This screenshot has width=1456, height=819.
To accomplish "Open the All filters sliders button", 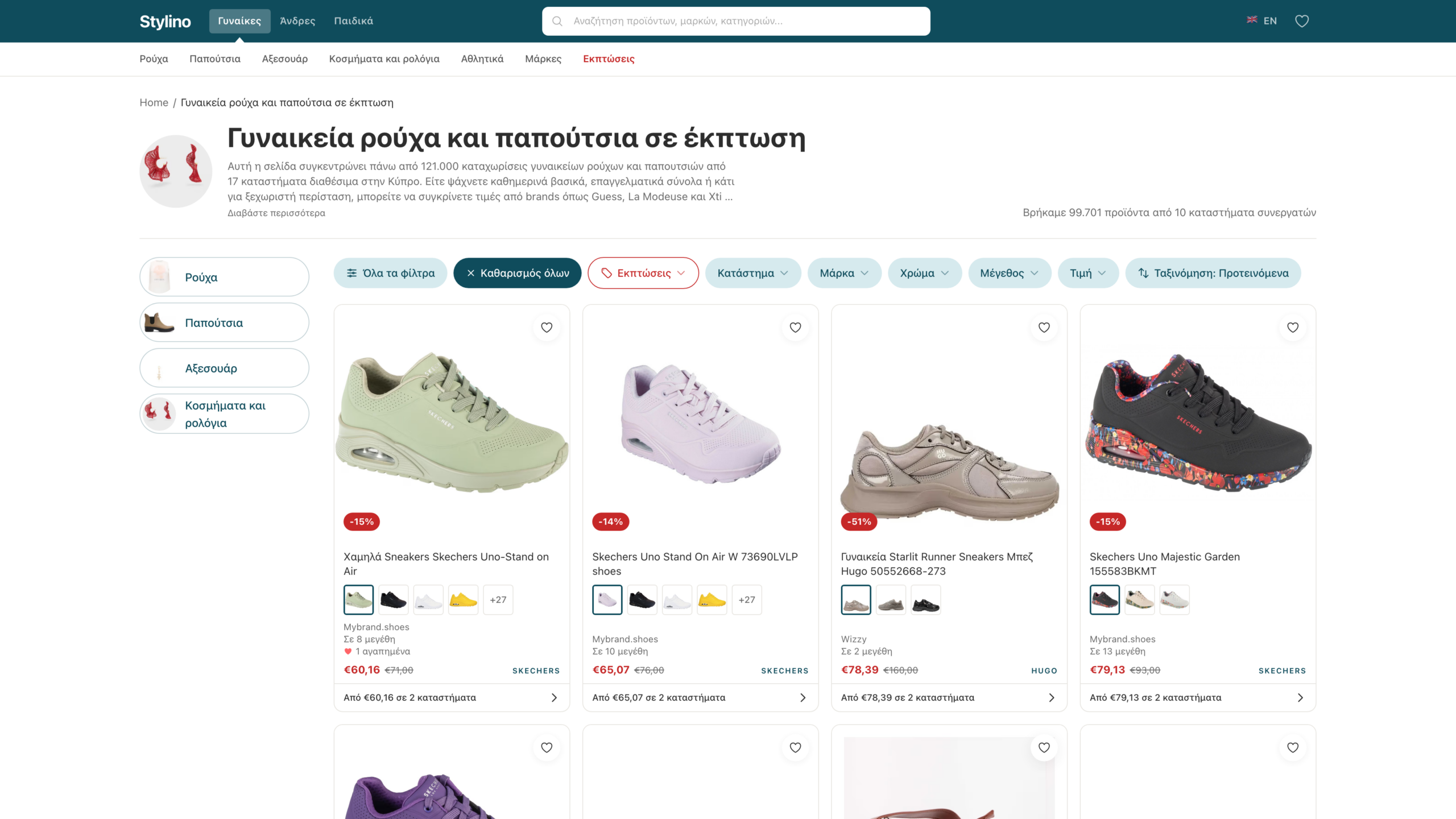I will (x=390, y=273).
